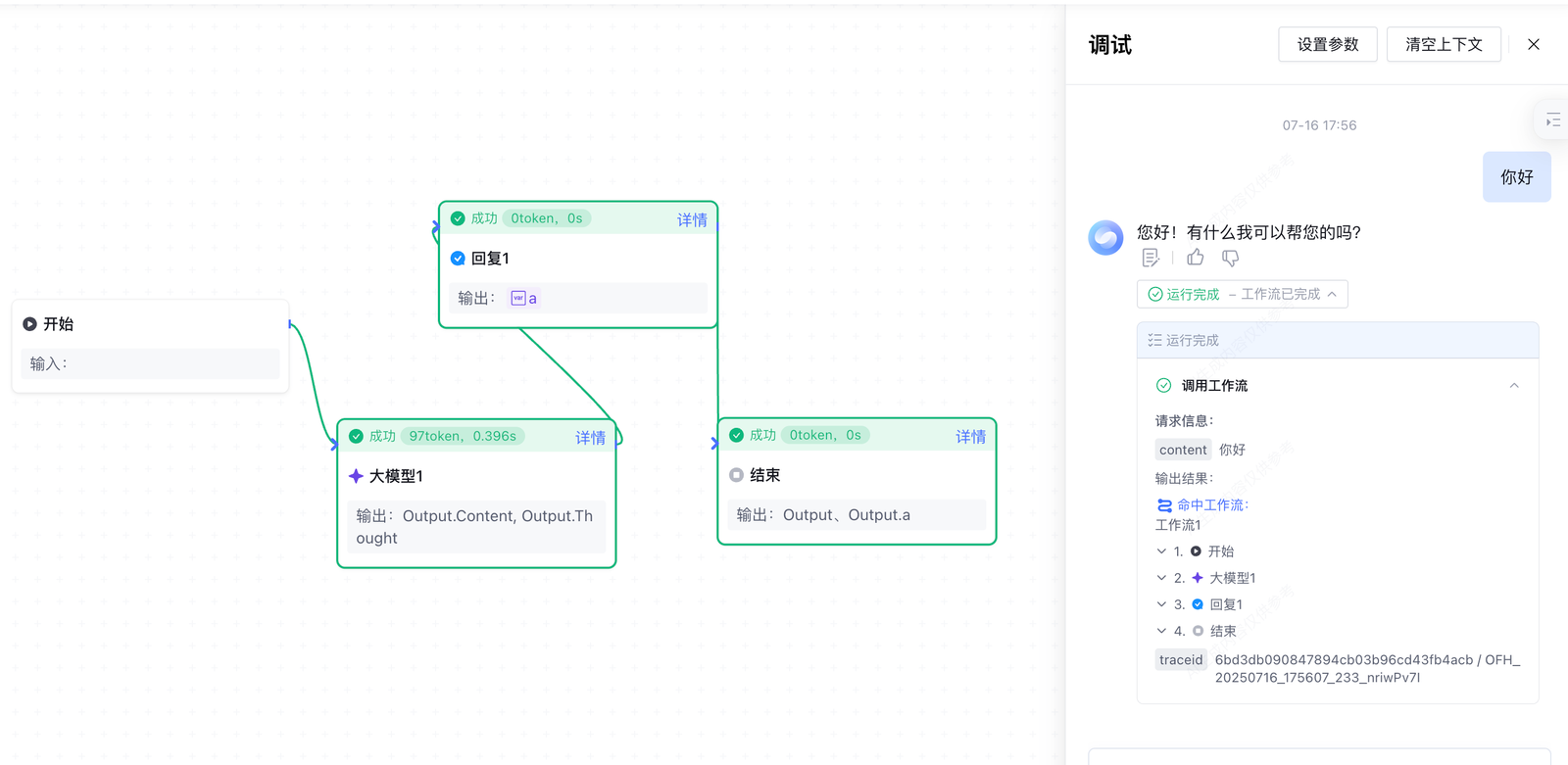Image resolution: width=1568 pixels, height=765 pixels.
Task: Click the 清空上下文 button
Action: [x=1443, y=45]
